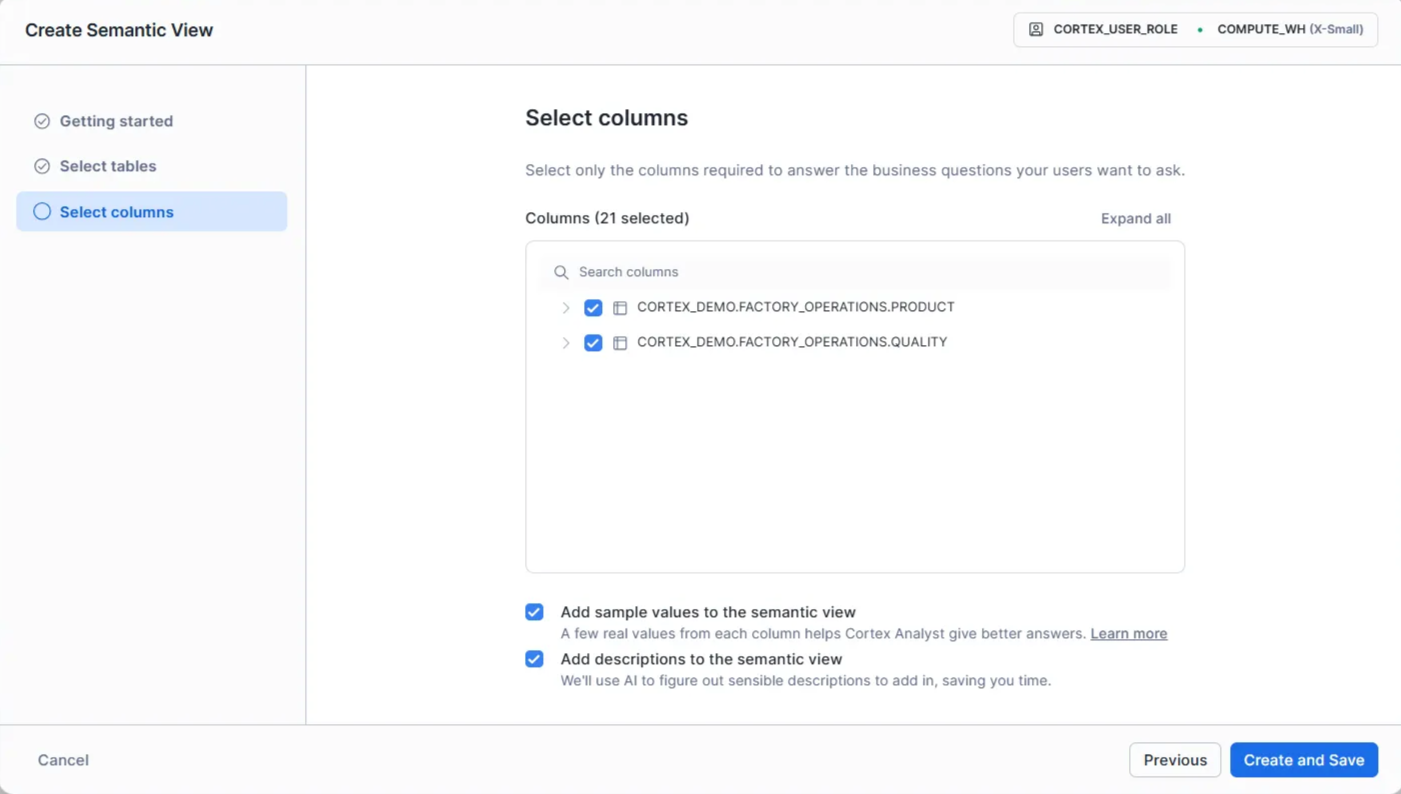Click the Getting started checkmark icon

42,121
